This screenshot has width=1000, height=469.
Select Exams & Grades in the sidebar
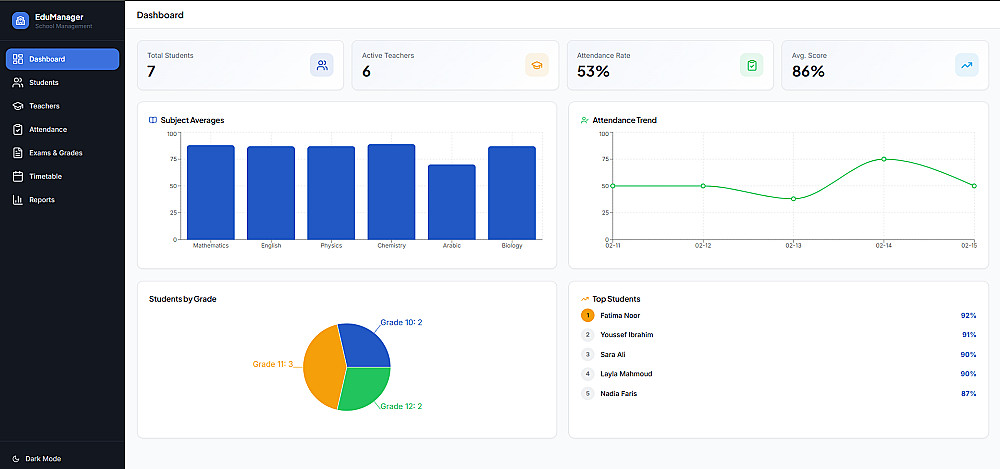[x=62, y=153]
